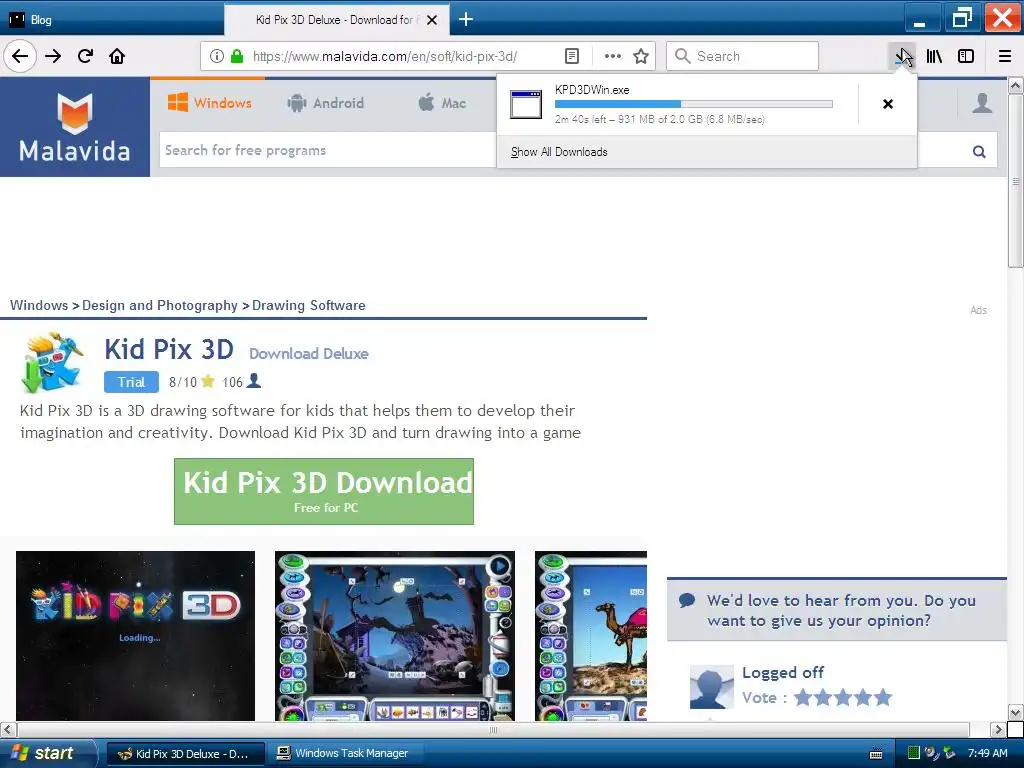This screenshot has height=768, width=1024.
Task: Focus the Search for free programs field
Action: coord(328,150)
